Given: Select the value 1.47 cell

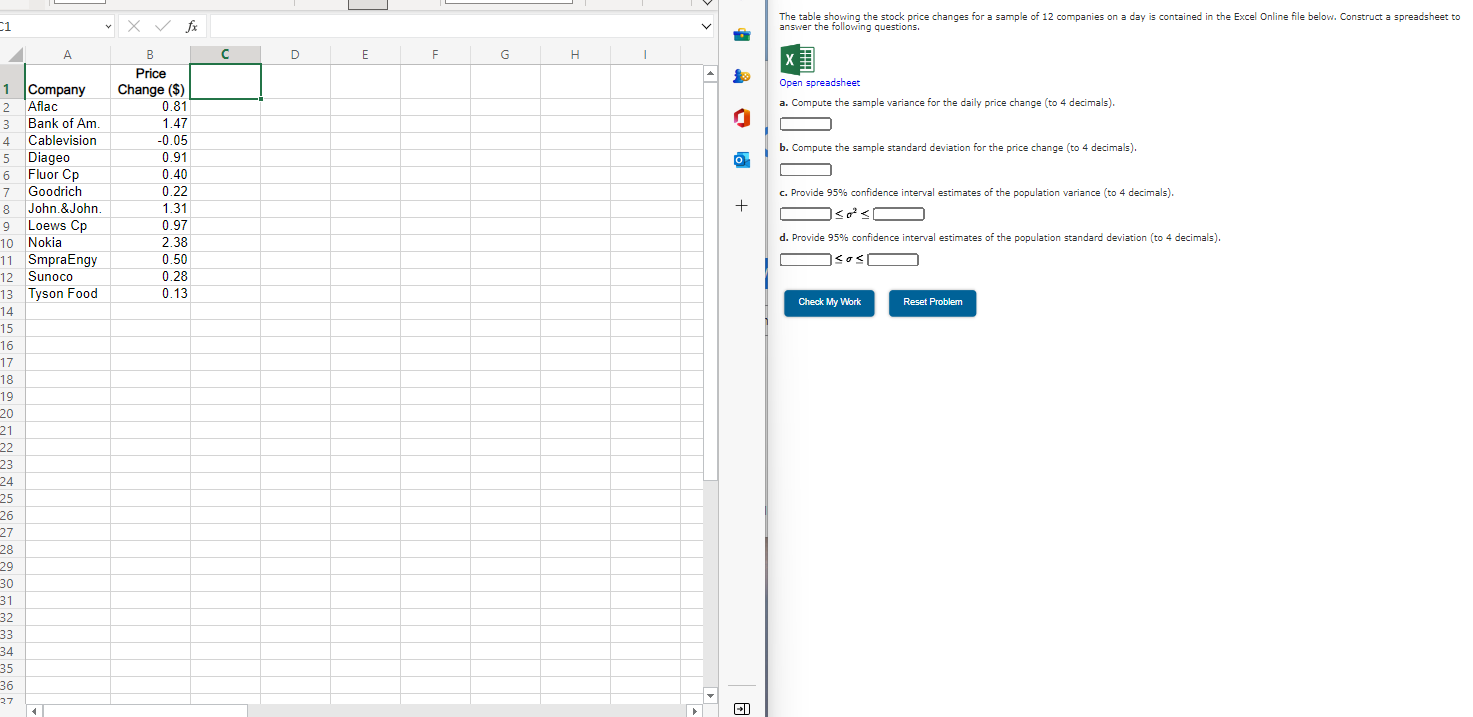Looking at the screenshot, I should pyautogui.click(x=150, y=123).
